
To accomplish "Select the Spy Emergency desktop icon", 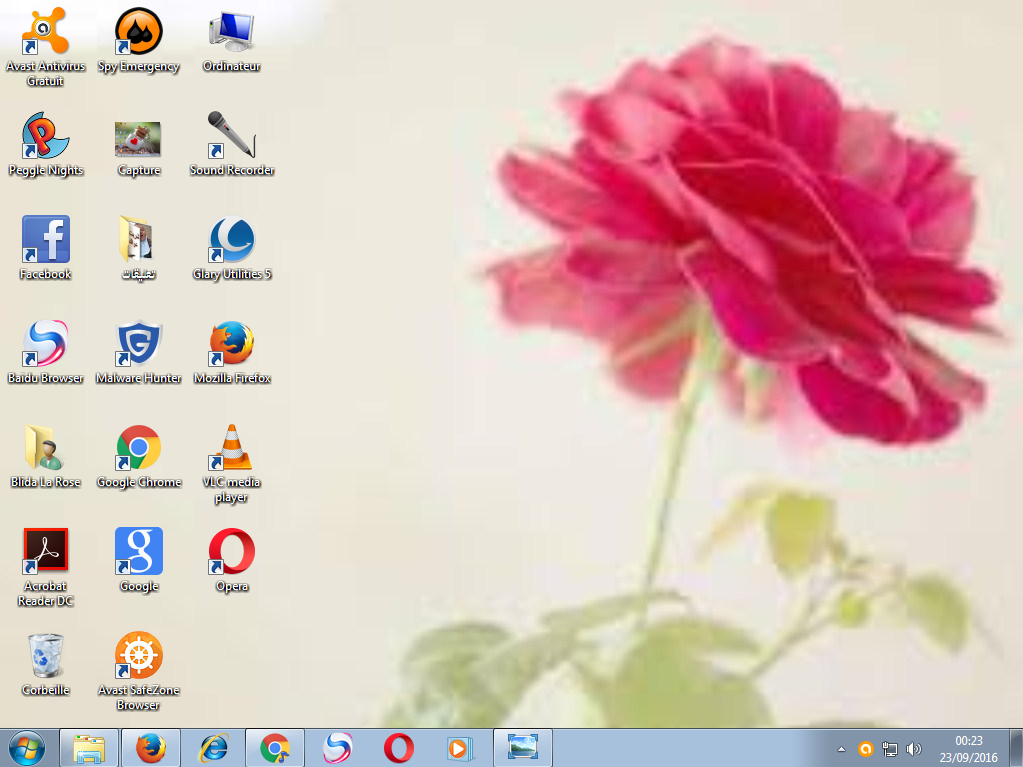I will click(x=139, y=33).
